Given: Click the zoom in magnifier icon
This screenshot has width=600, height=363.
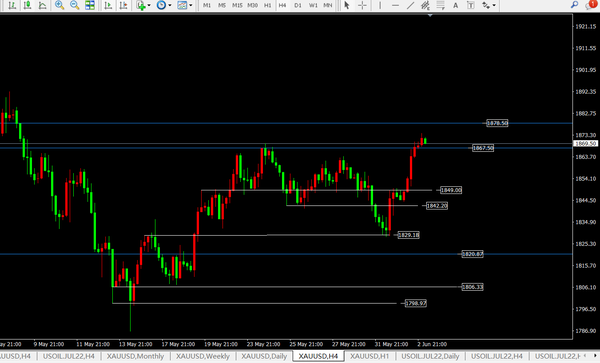Looking at the screenshot, I should 59,5.
